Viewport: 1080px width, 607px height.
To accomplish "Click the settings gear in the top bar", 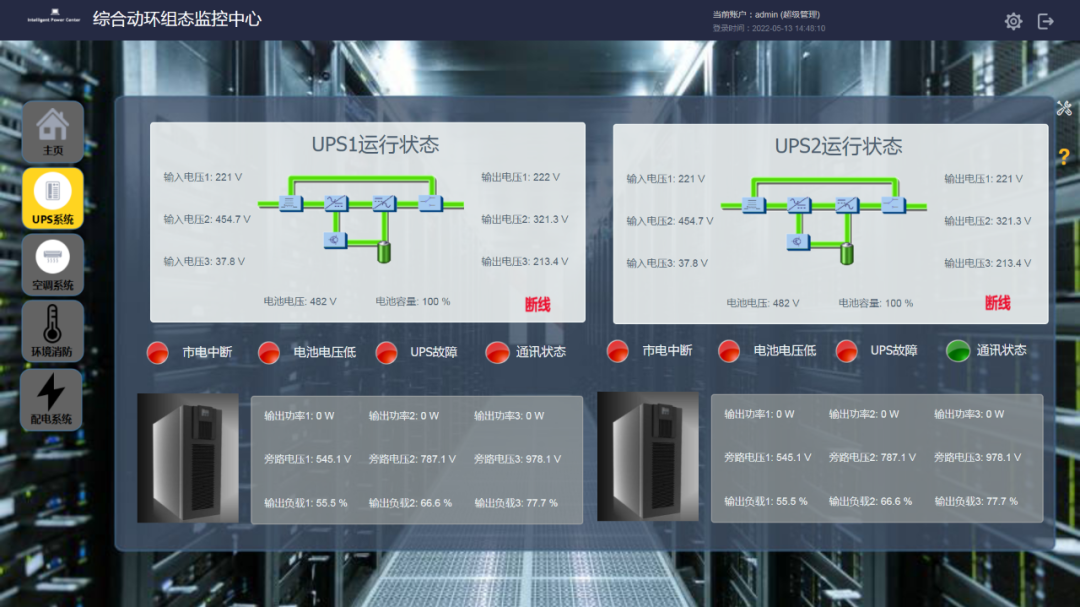I will pyautogui.click(x=1013, y=20).
